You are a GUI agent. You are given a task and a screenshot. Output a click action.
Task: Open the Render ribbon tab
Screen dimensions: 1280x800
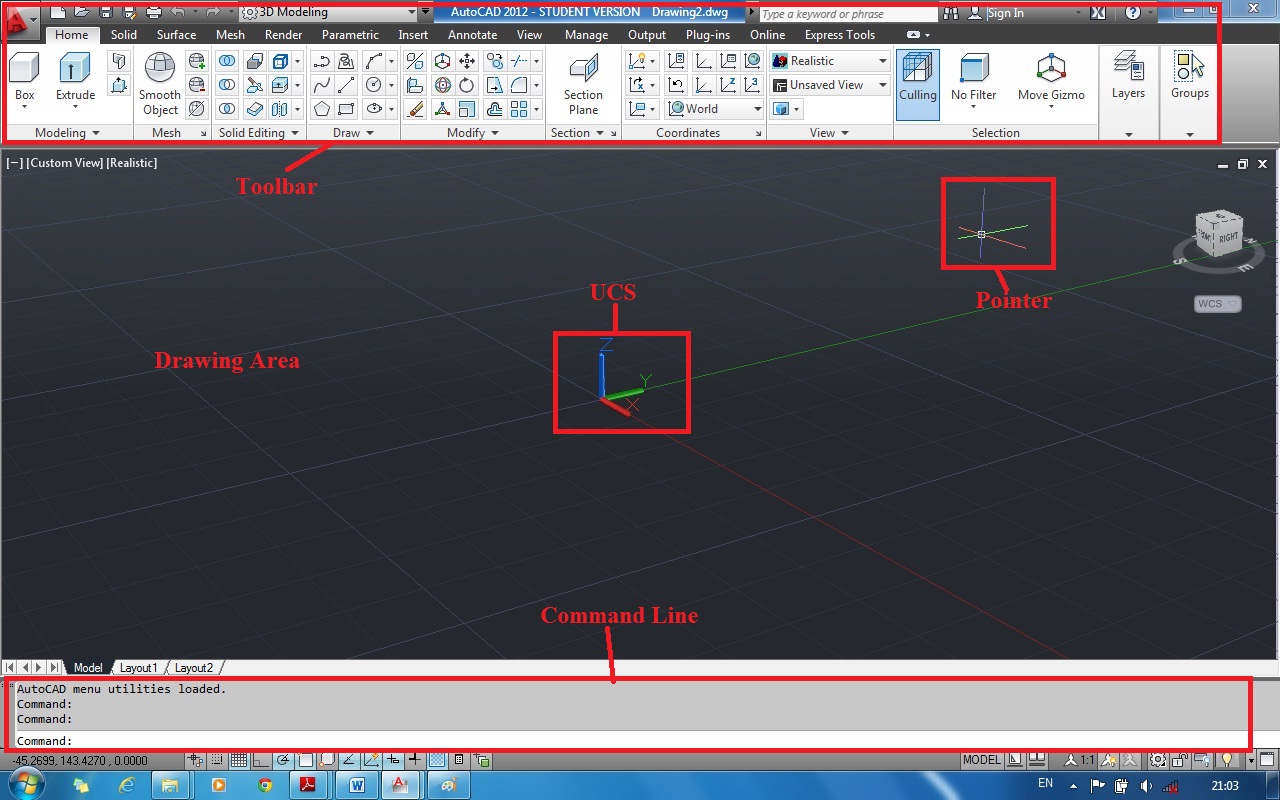(283, 35)
